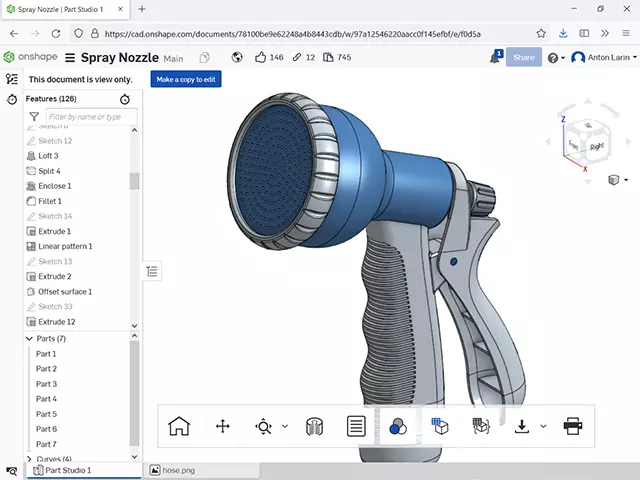Click the appearance color spheres icon
This screenshot has height=480, width=640.
[x=398, y=427]
